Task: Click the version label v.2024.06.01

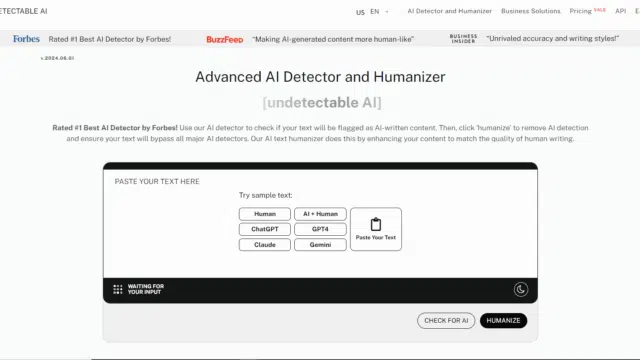Action: point(57,58)
